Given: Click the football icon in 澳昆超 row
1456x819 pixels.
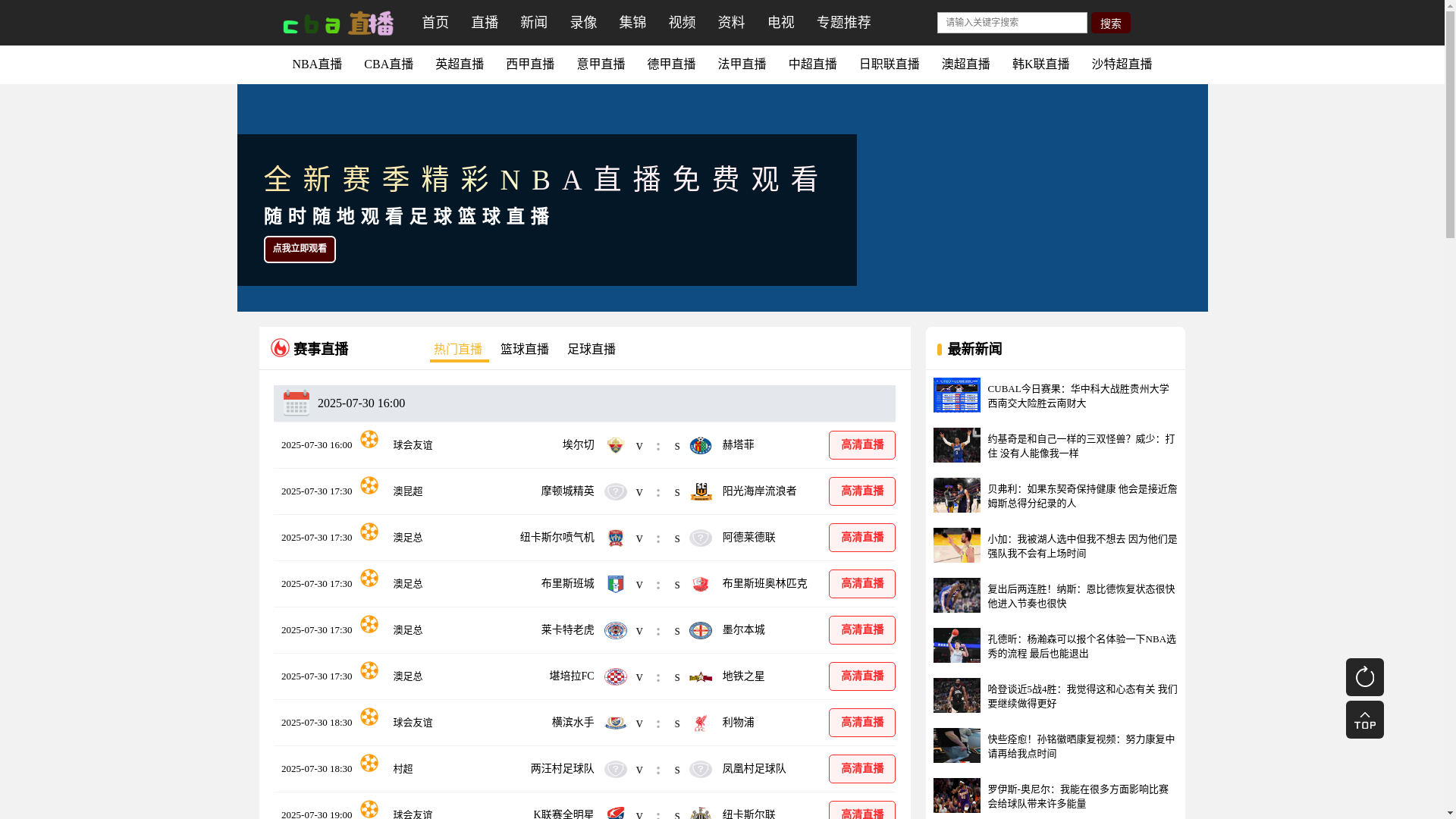Looking at the screenshot, I should tap(369, 485).
